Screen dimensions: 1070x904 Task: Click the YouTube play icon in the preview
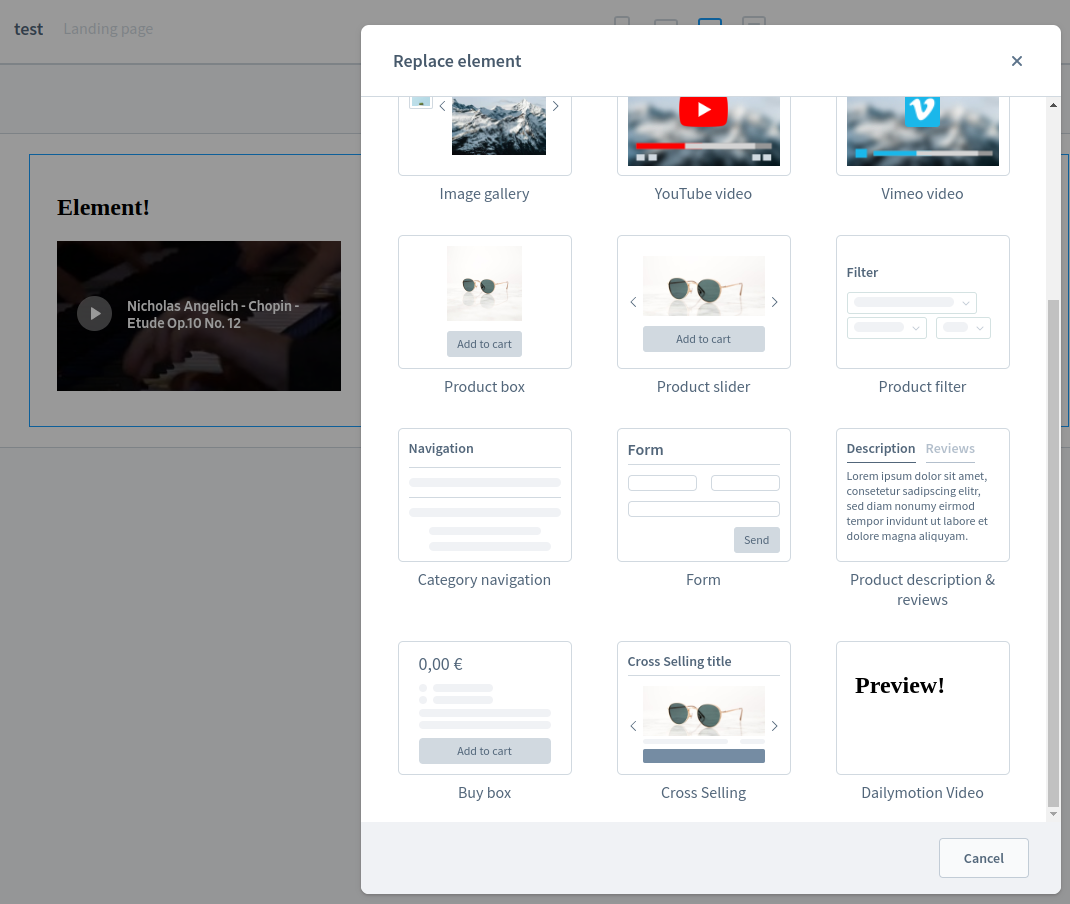(703, 111)
